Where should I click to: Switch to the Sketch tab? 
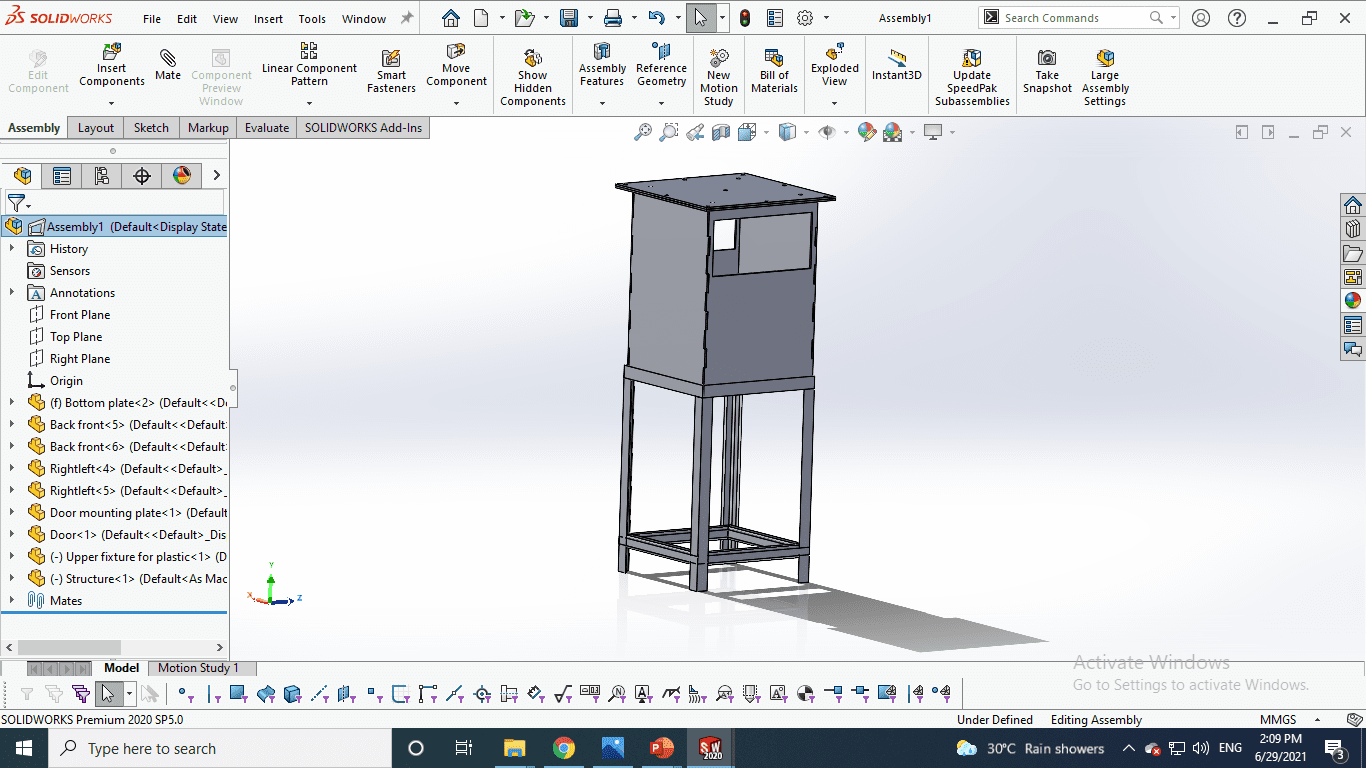coord(151,128)
